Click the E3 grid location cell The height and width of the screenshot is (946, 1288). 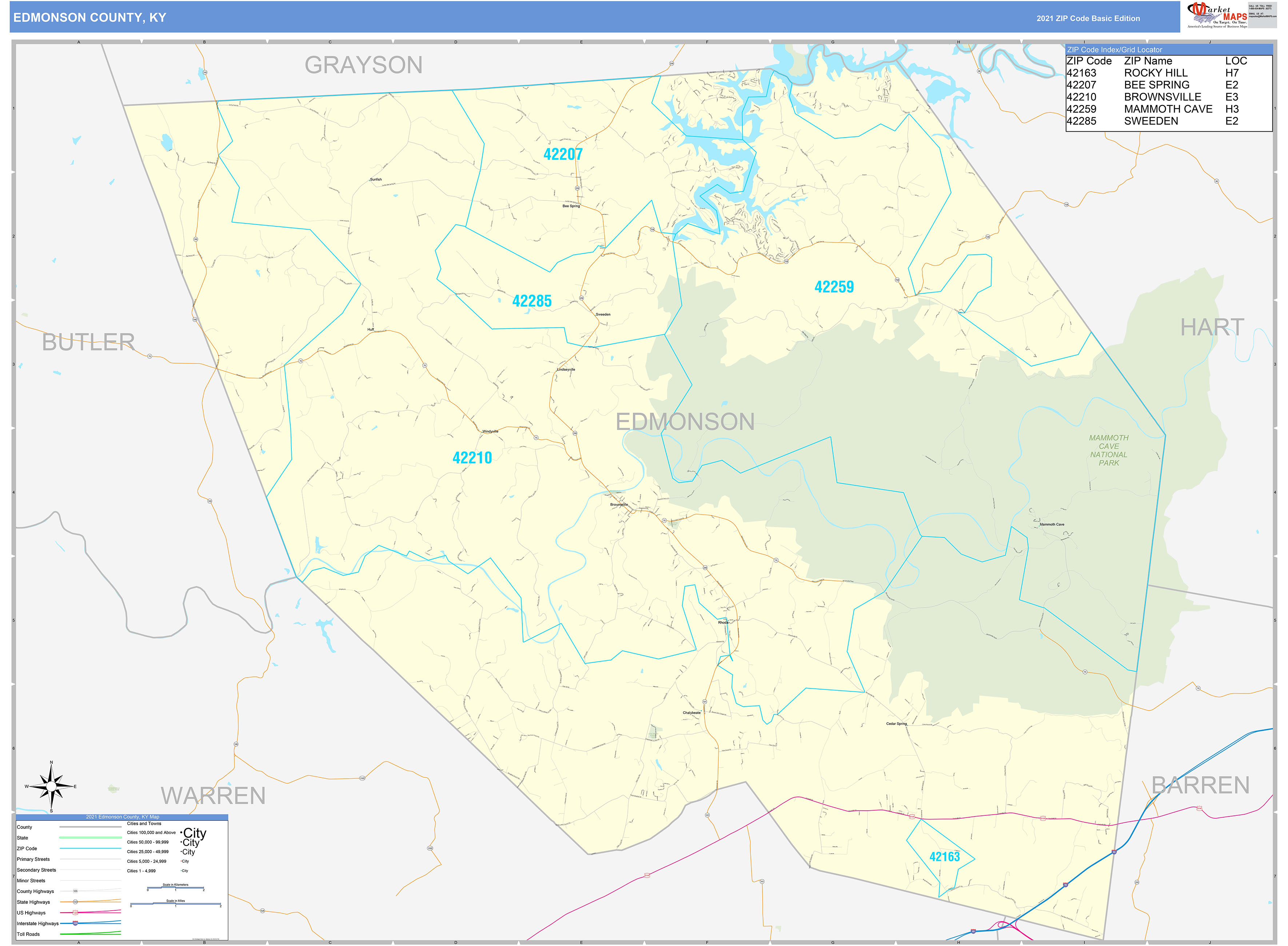1232,97
